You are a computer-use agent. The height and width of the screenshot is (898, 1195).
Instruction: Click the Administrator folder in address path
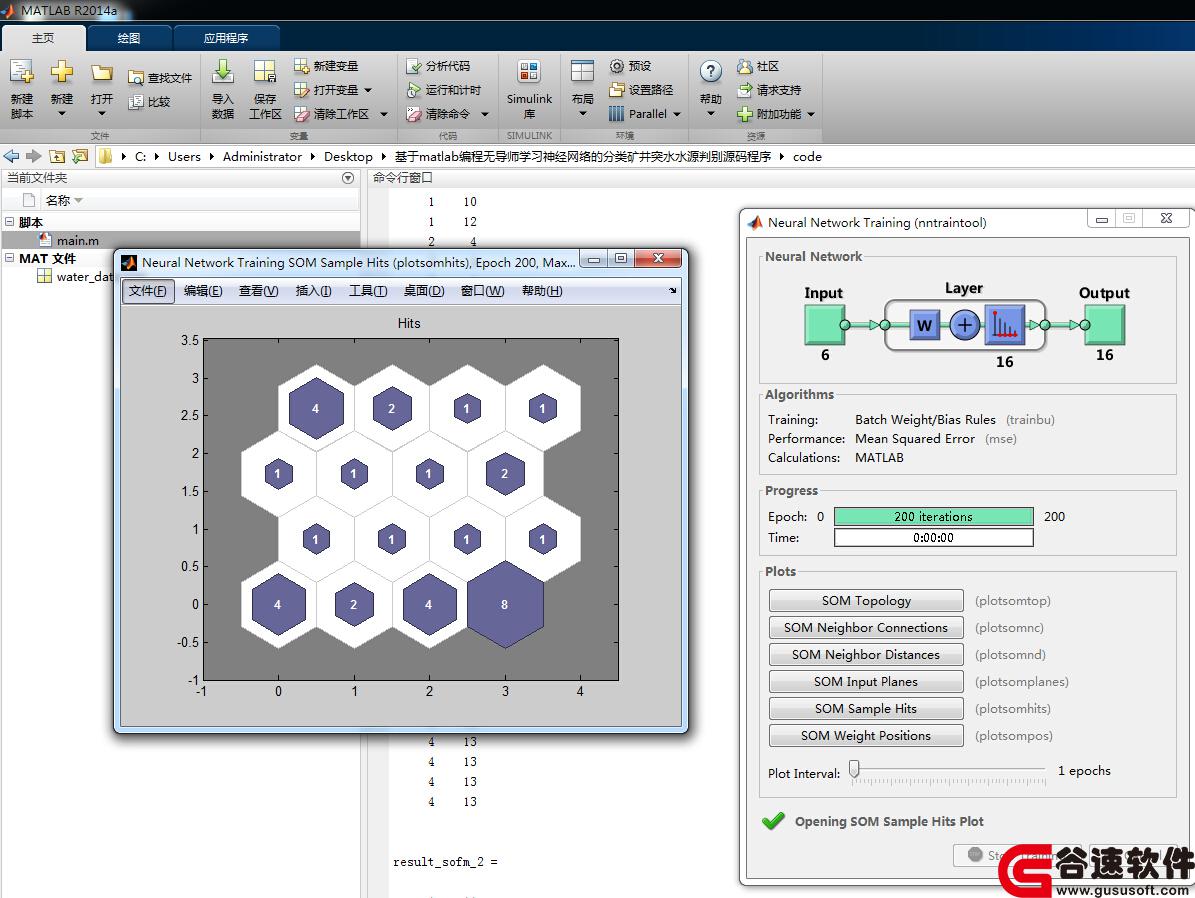262,156
